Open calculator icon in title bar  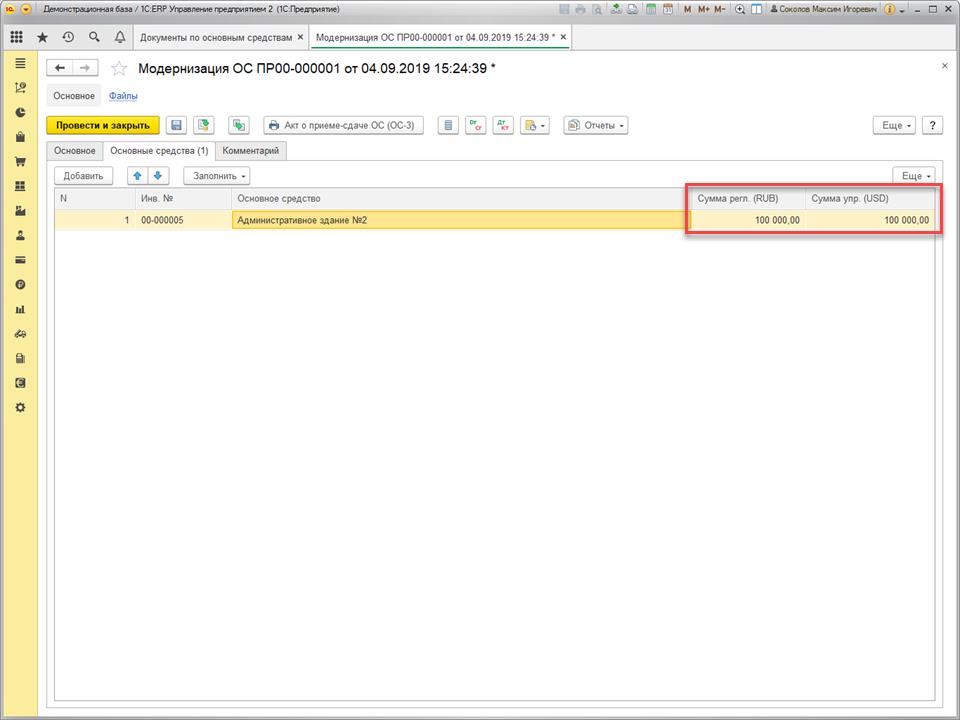point(651,9)
